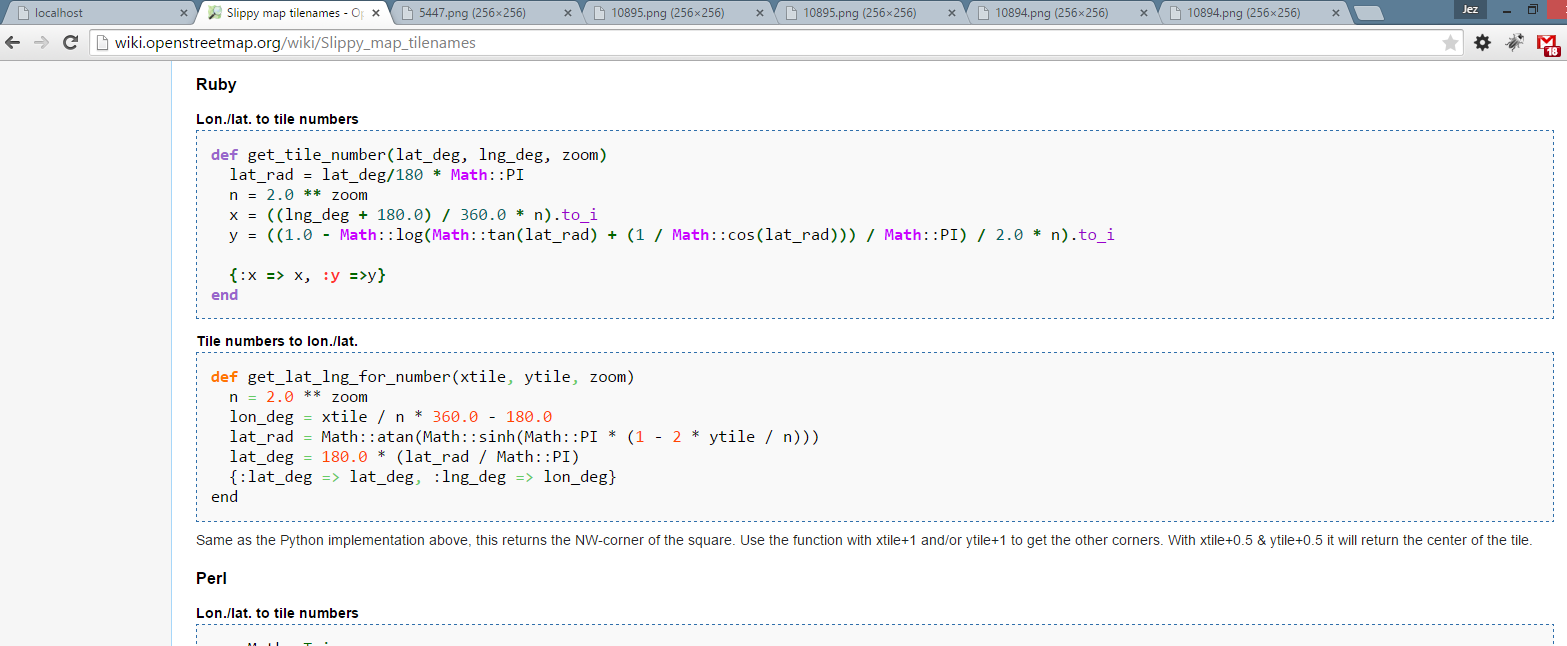Click the "def get_tile_number(lat_deg, lng_deg, zoom)" line
Viewport: 1567px width, 646px height.
point(409,155)
